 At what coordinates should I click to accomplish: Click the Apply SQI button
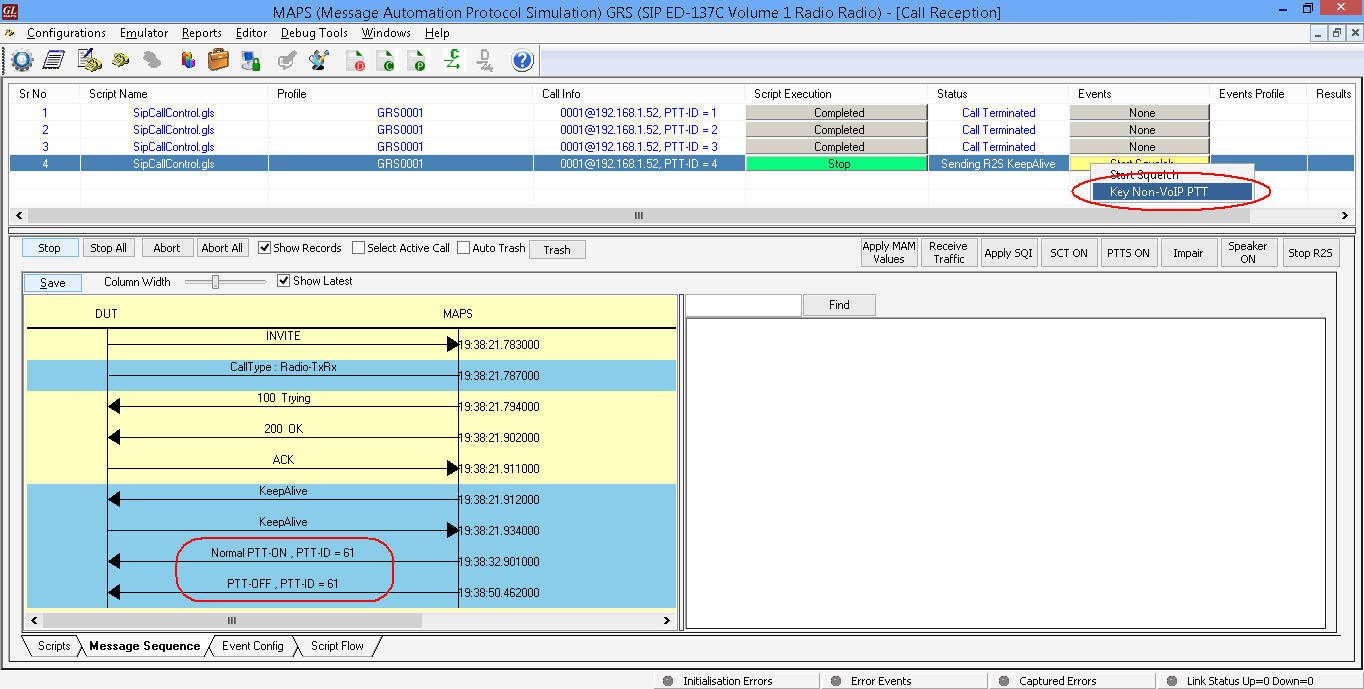(x=1008, y=253)
